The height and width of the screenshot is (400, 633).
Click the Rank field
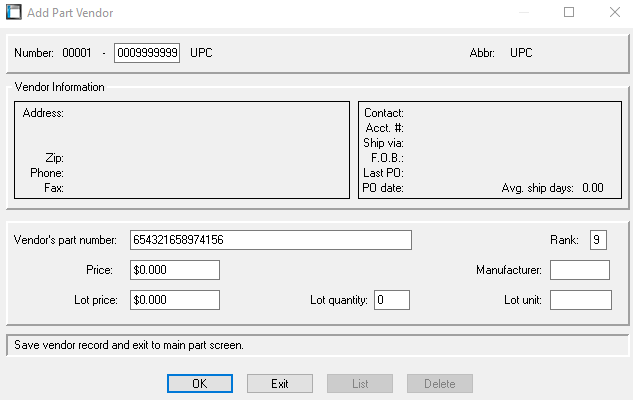pyautogui.click(x=598, y=240)
